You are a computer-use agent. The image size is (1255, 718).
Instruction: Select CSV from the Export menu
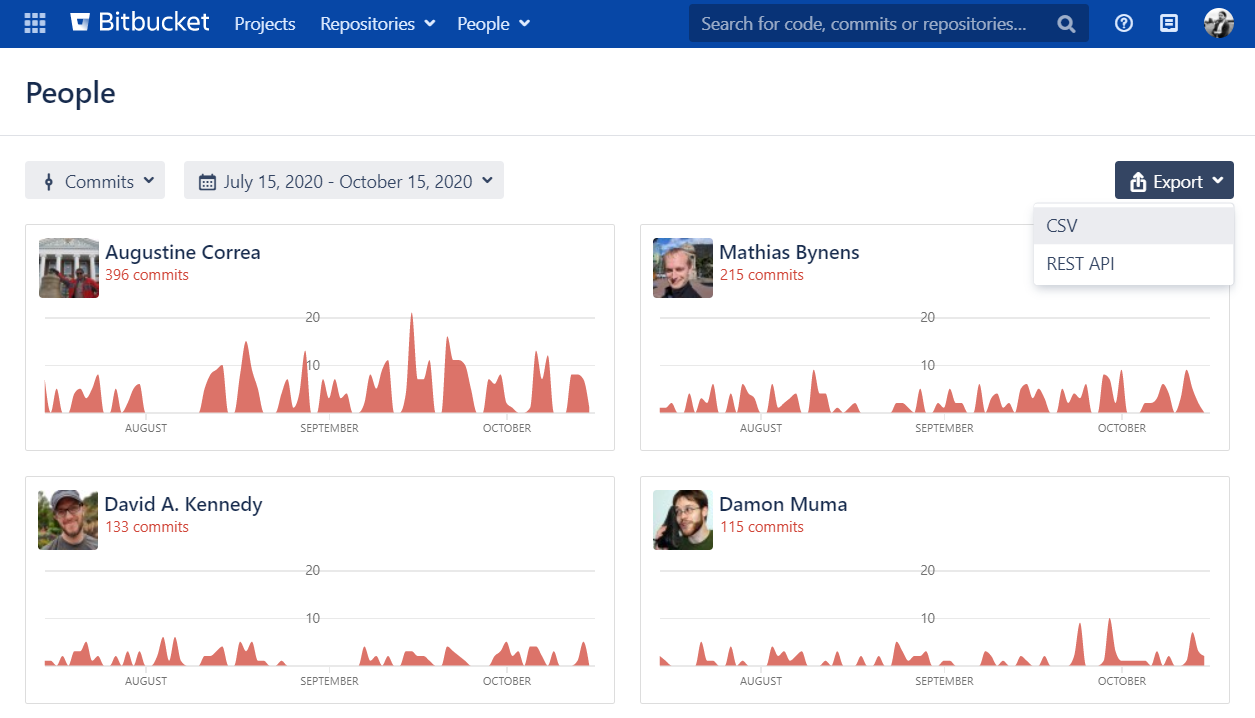[x=1061, y=225]
